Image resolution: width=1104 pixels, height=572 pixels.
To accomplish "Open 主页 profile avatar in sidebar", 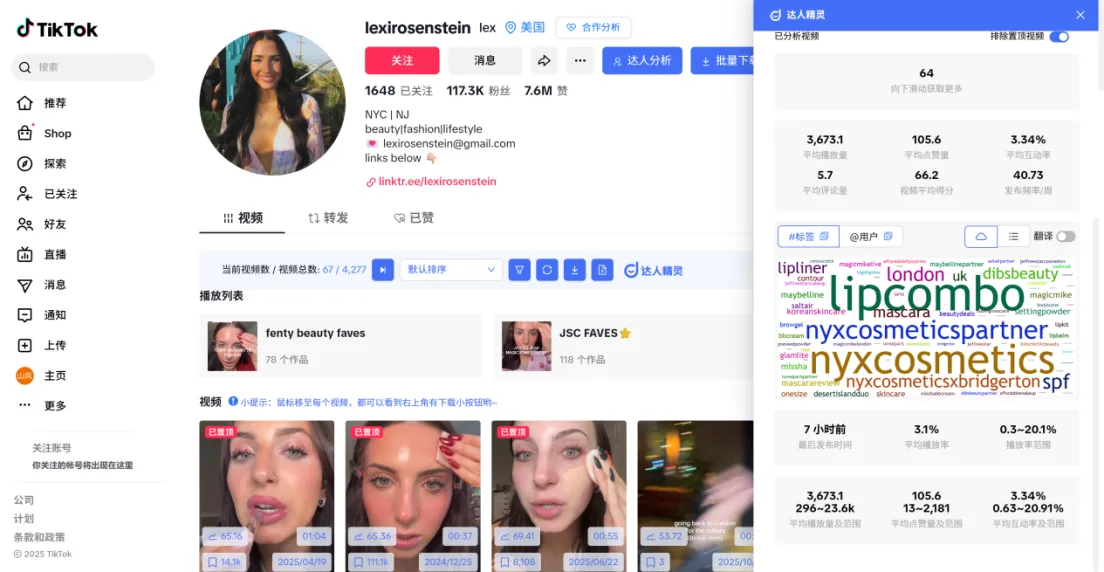I will [25, 375].
